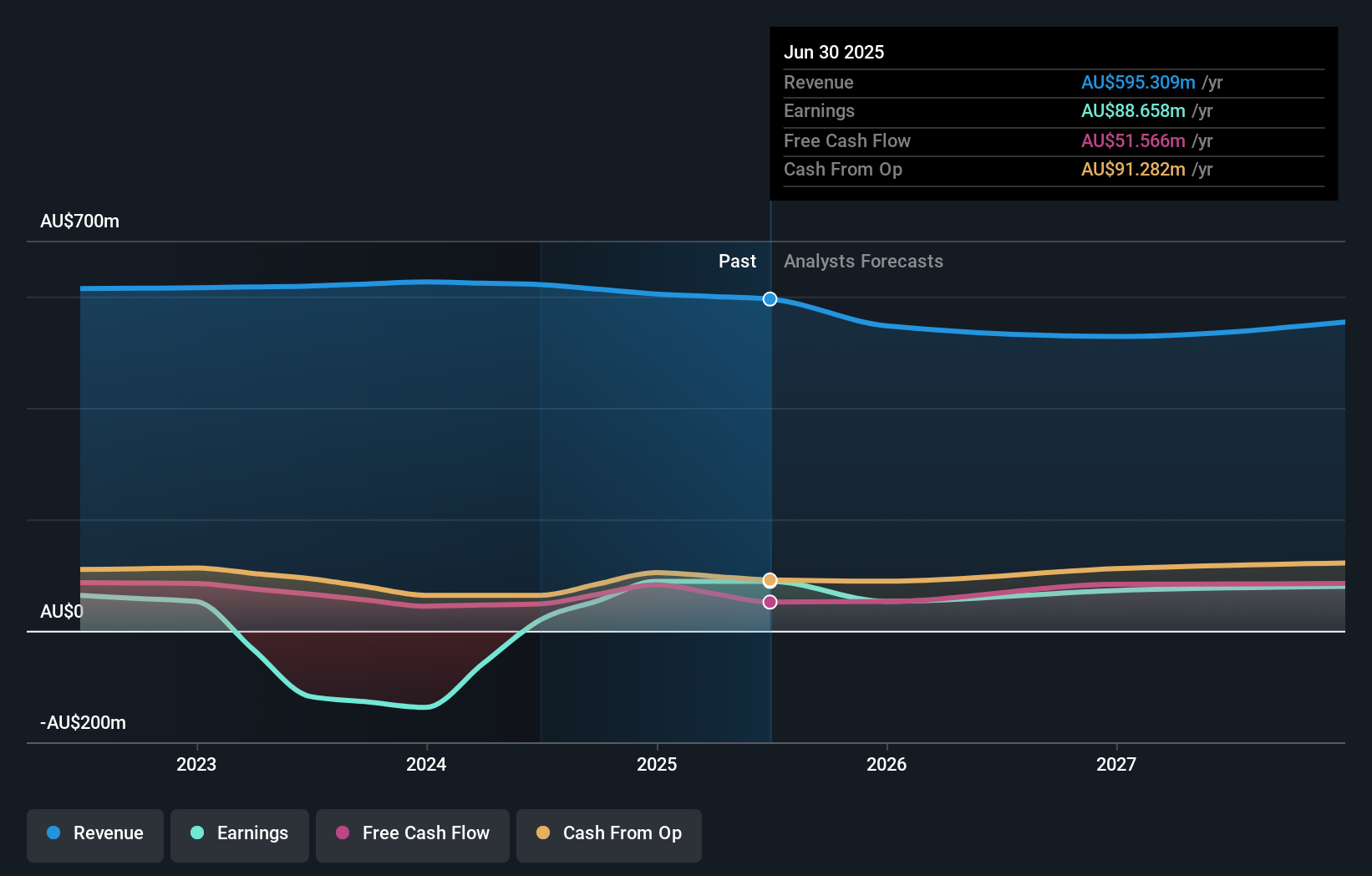
Task: Toggle the Earnings series visibility
Action: (x=239, y=833)
